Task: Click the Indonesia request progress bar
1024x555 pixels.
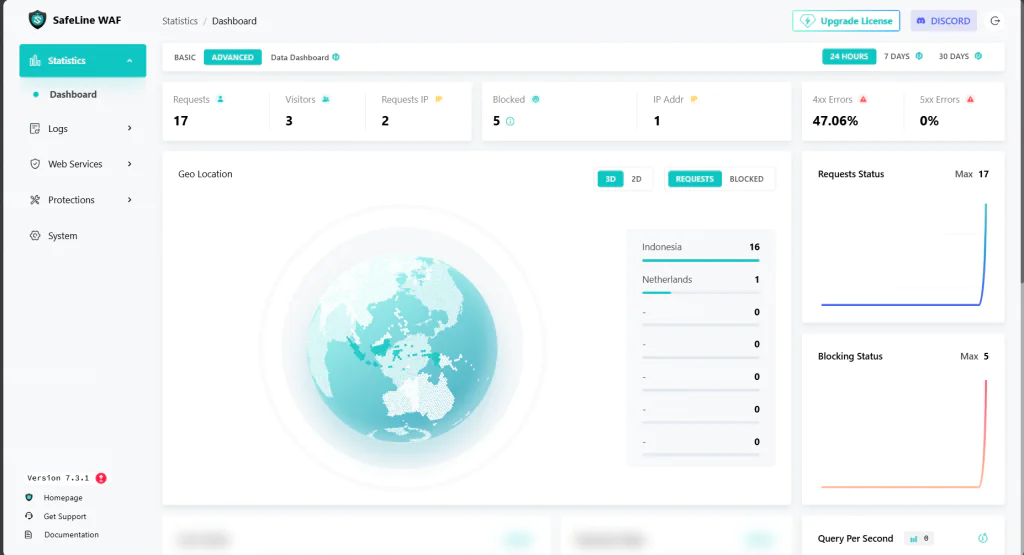Action: pos(700,260)
